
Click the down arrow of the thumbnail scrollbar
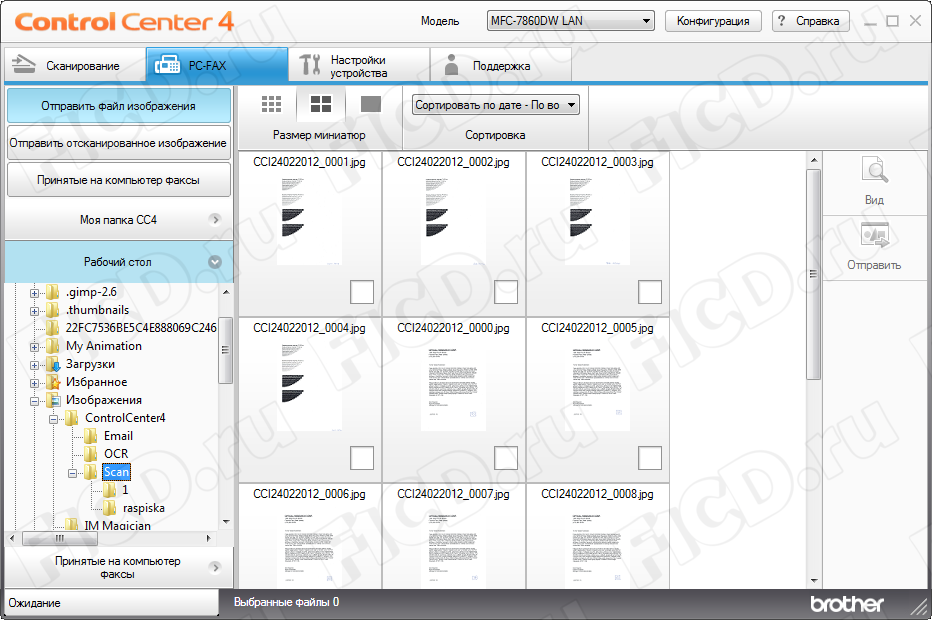pos(814,581)
